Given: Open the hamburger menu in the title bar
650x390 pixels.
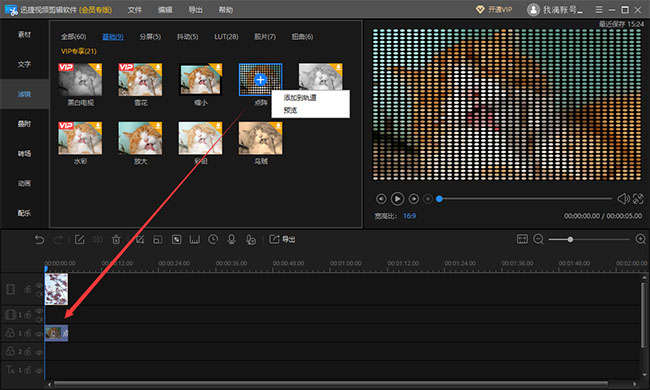Looking at the screenshot, I should pyautogui.click(x=599, y=10).
